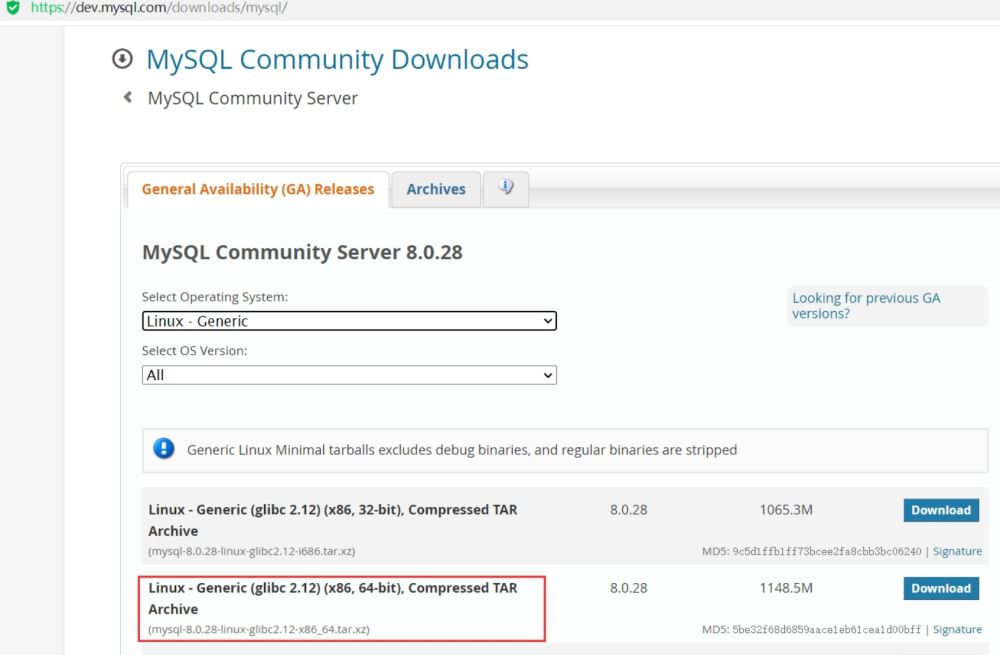Click the green security shield in the address bar
This screenshot has height=655, width=1000.
click(11, 8)
